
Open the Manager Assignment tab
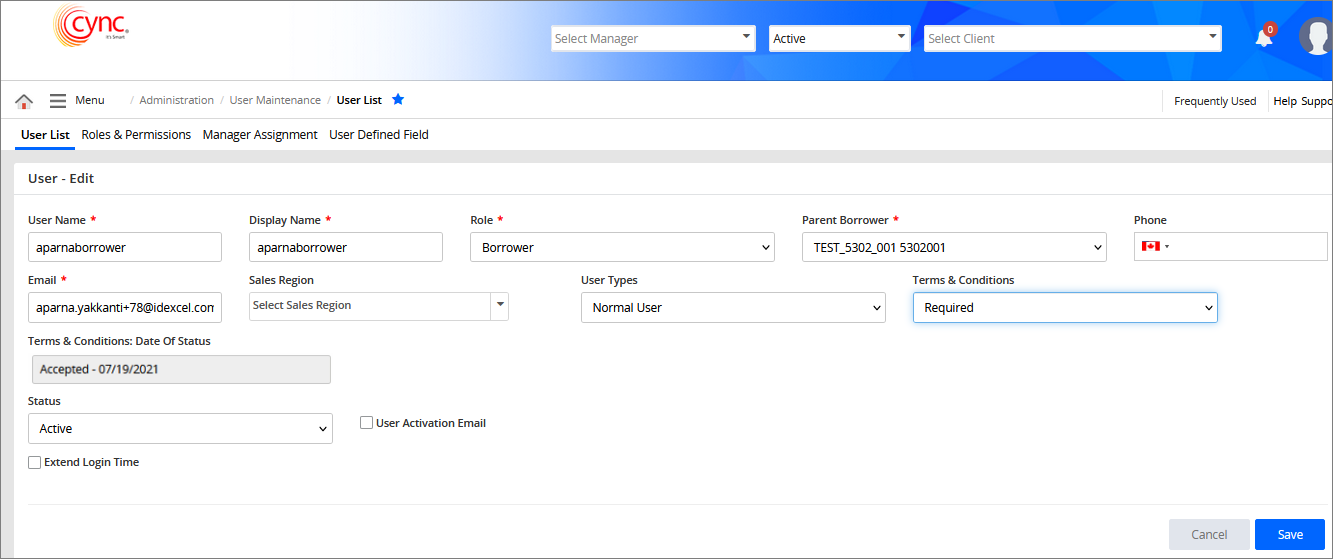(260, 135)
